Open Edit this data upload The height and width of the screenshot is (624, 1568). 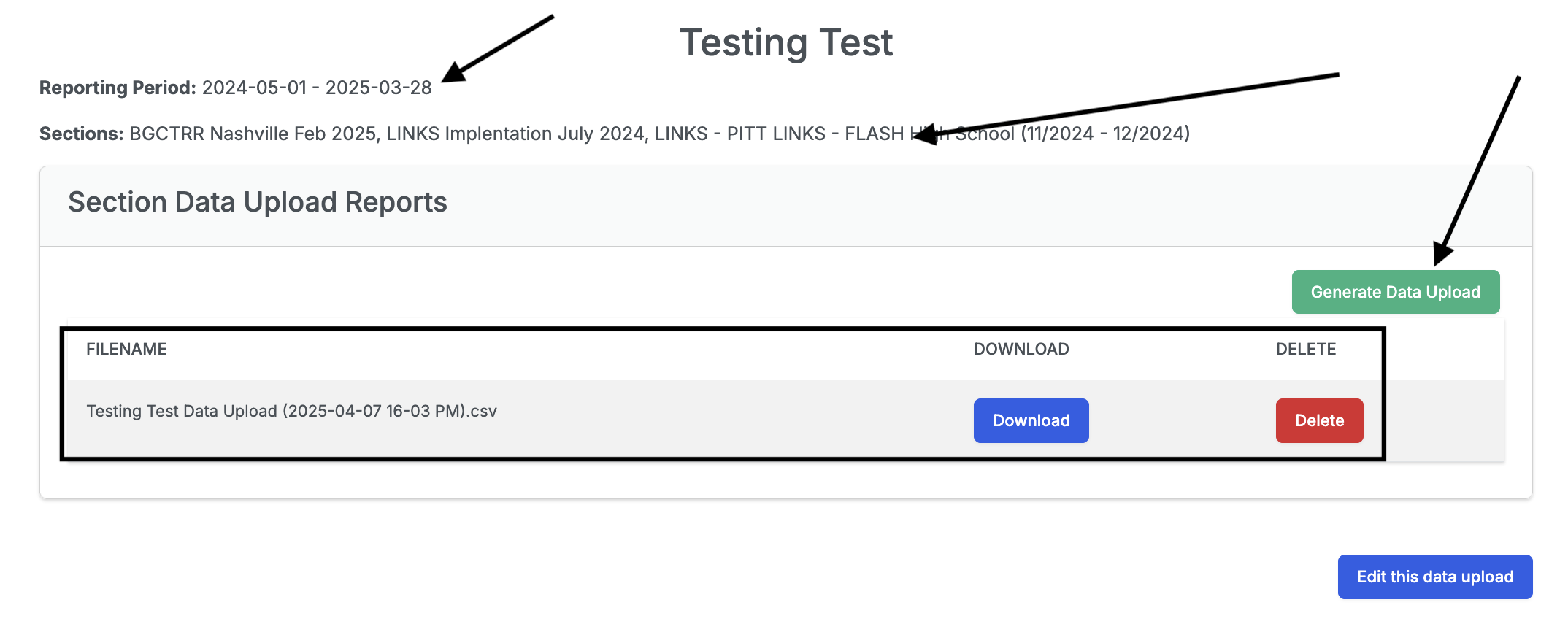tap(1435, 577)
